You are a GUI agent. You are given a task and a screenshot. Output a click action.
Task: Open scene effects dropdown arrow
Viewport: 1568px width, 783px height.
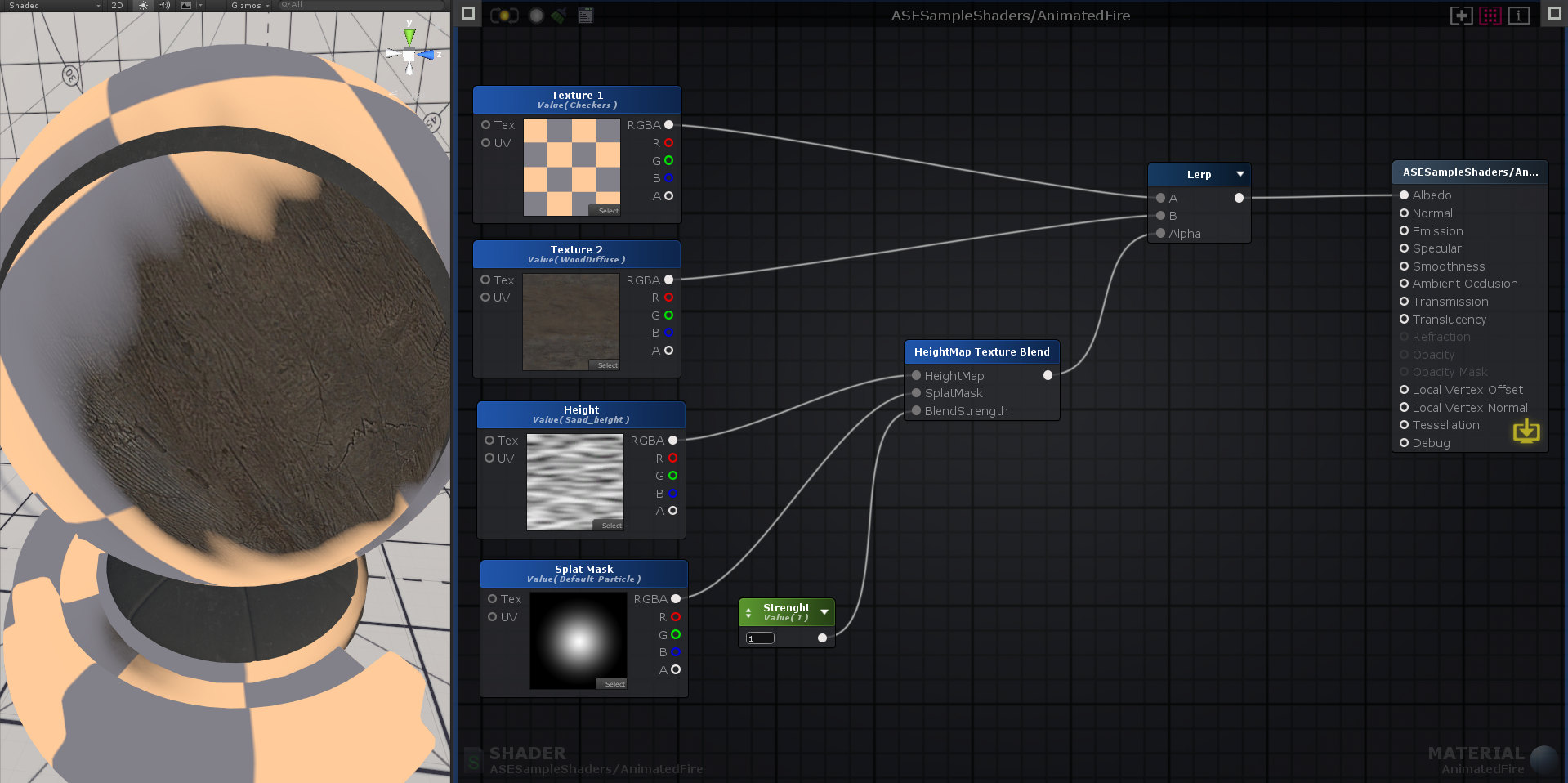pos(200,5)
